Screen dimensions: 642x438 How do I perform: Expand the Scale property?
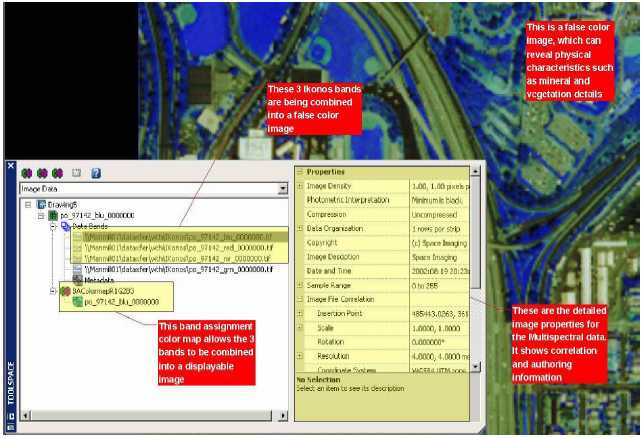tap(300, 328)
